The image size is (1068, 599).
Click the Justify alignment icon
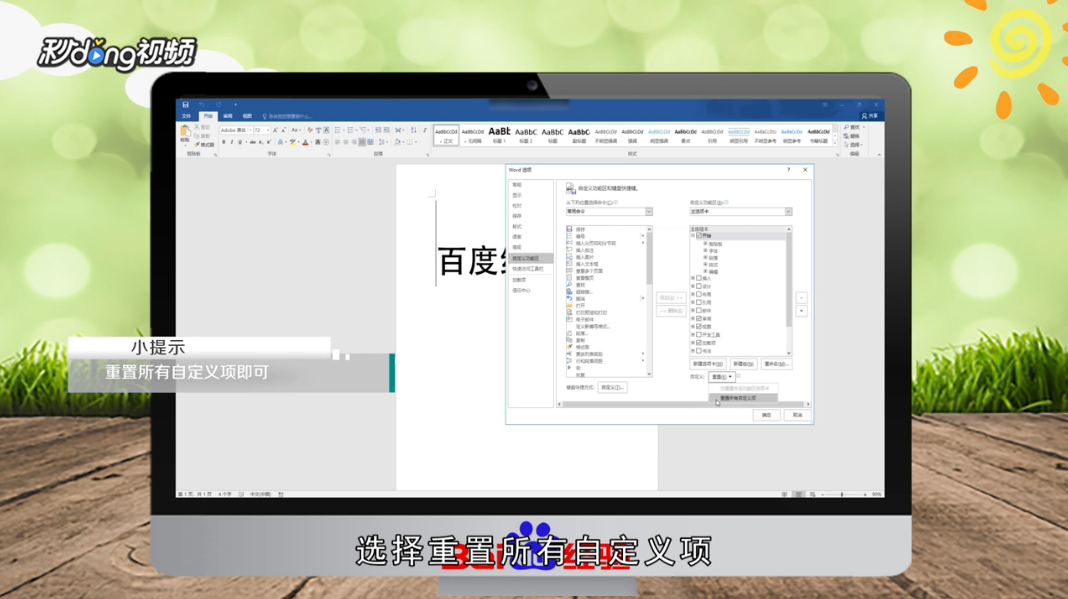pos(362,142)
